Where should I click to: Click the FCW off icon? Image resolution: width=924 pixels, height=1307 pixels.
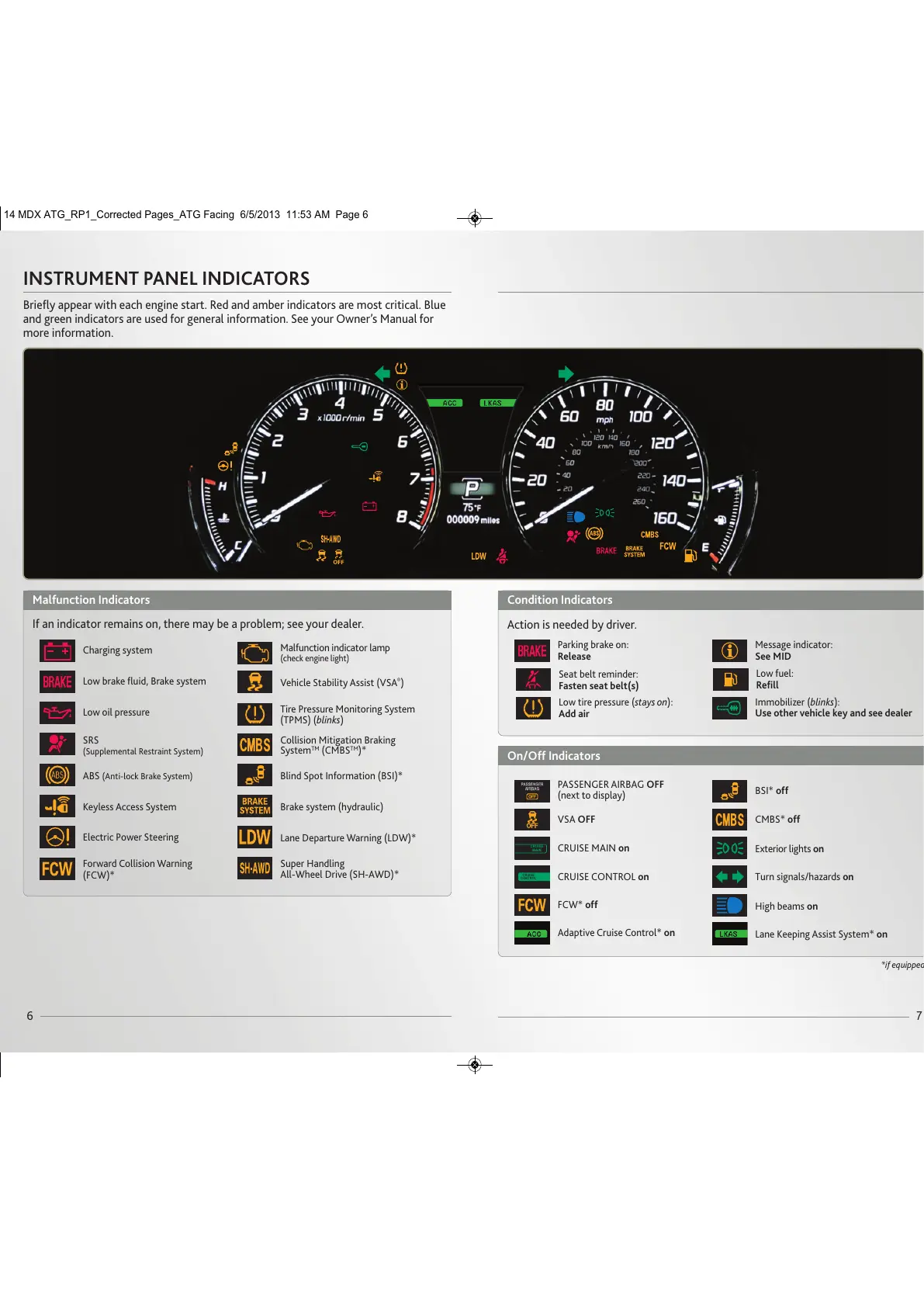pos(532,905)
